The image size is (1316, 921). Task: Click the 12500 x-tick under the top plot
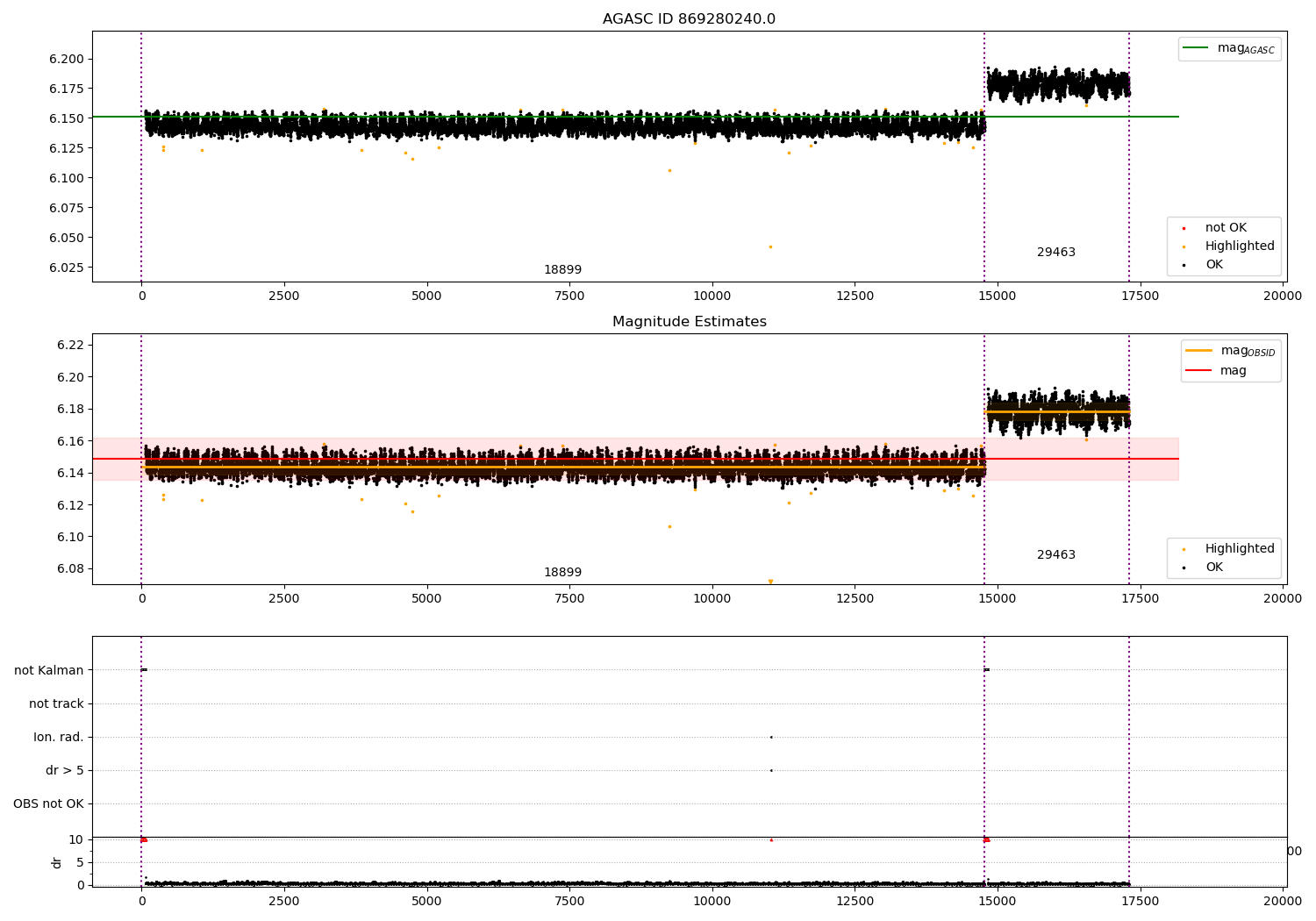(x=855, y=296)
